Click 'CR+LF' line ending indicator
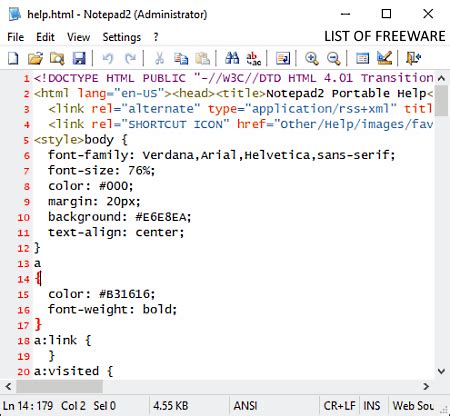This screenshot has width=450, height=416. pyautogui.click(x=340, y=406)
